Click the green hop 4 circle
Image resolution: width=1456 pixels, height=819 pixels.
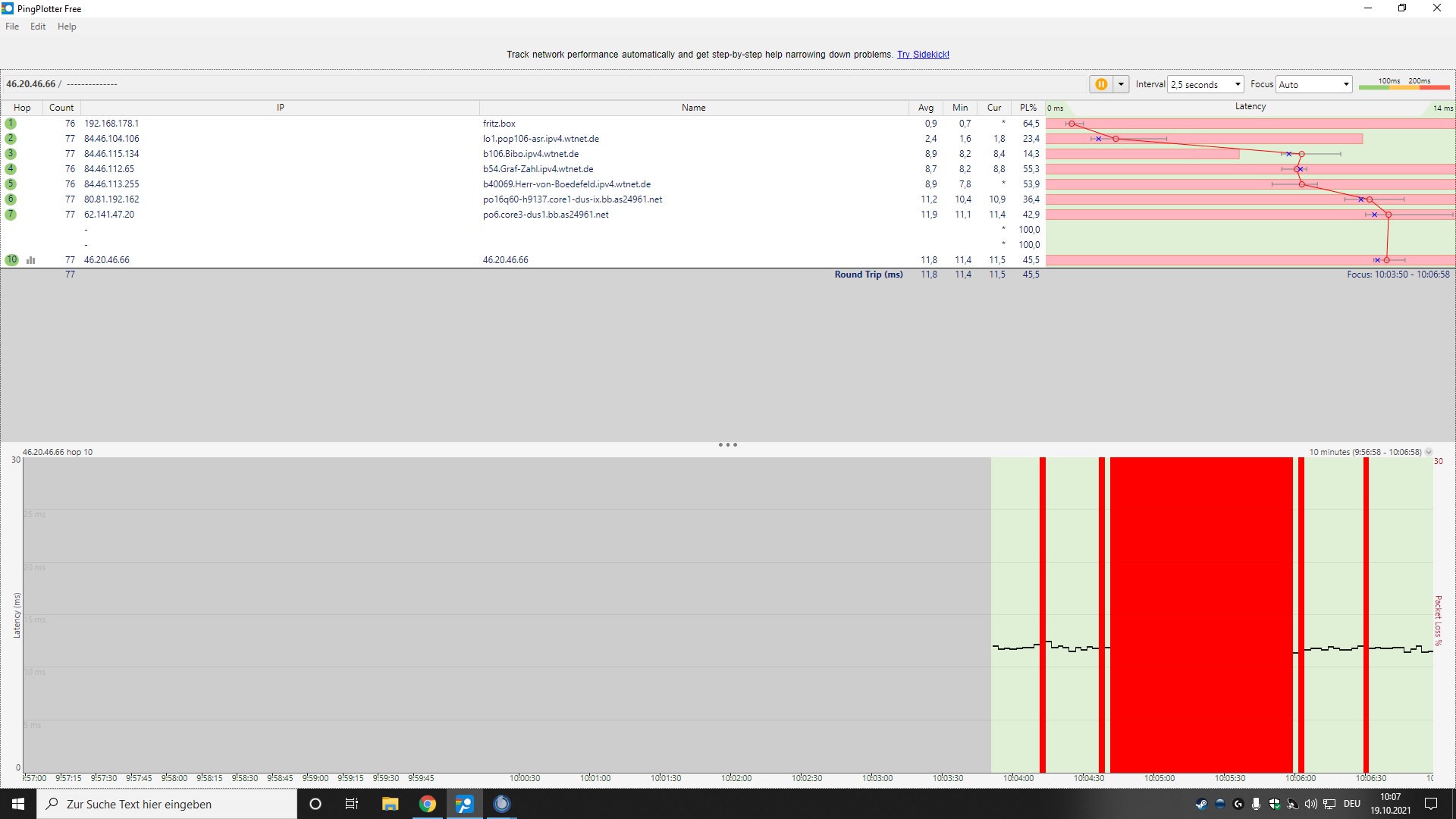tap(11, 169)
